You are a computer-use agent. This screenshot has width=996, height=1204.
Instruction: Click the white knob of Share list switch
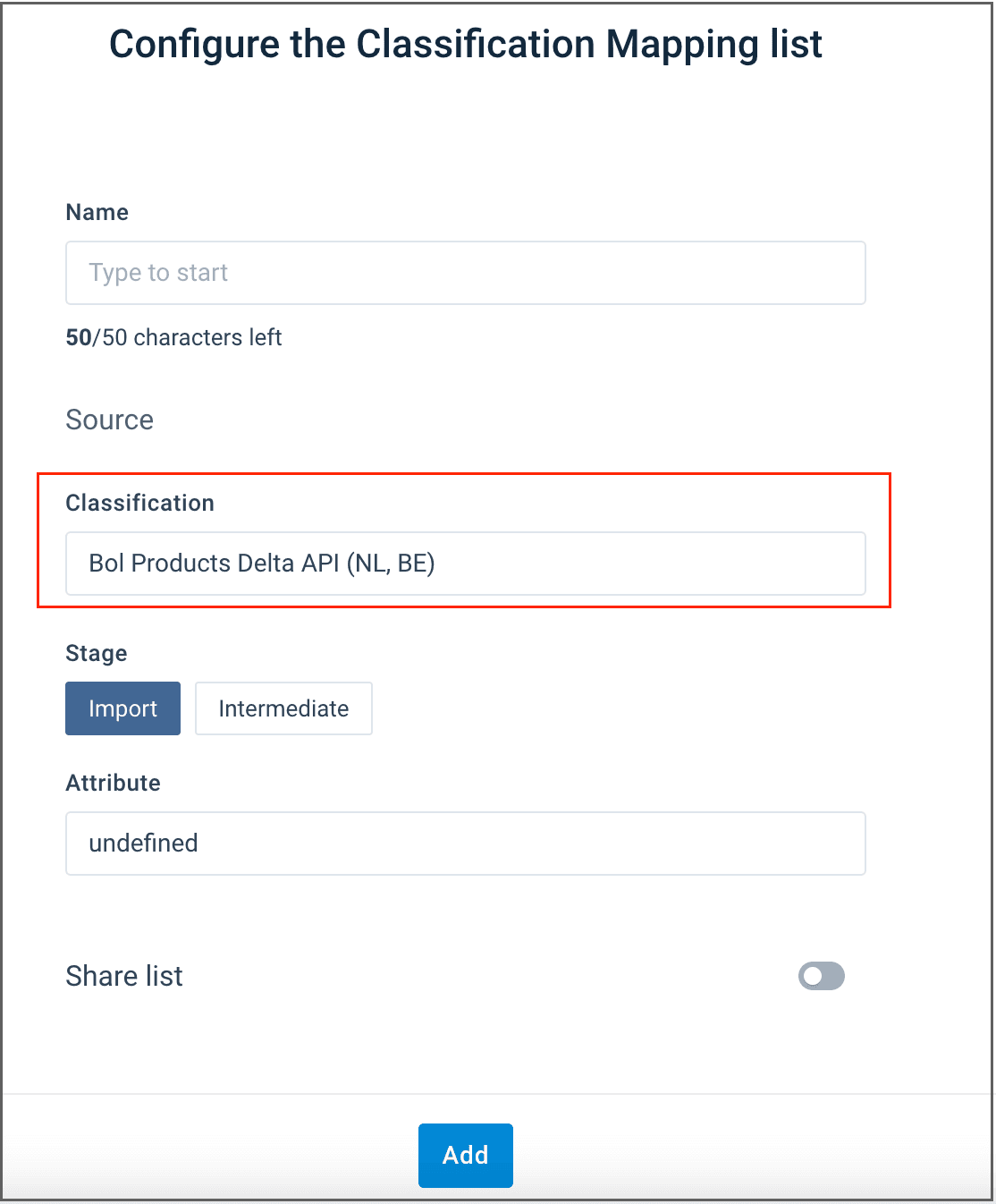(x=812, y=976)
